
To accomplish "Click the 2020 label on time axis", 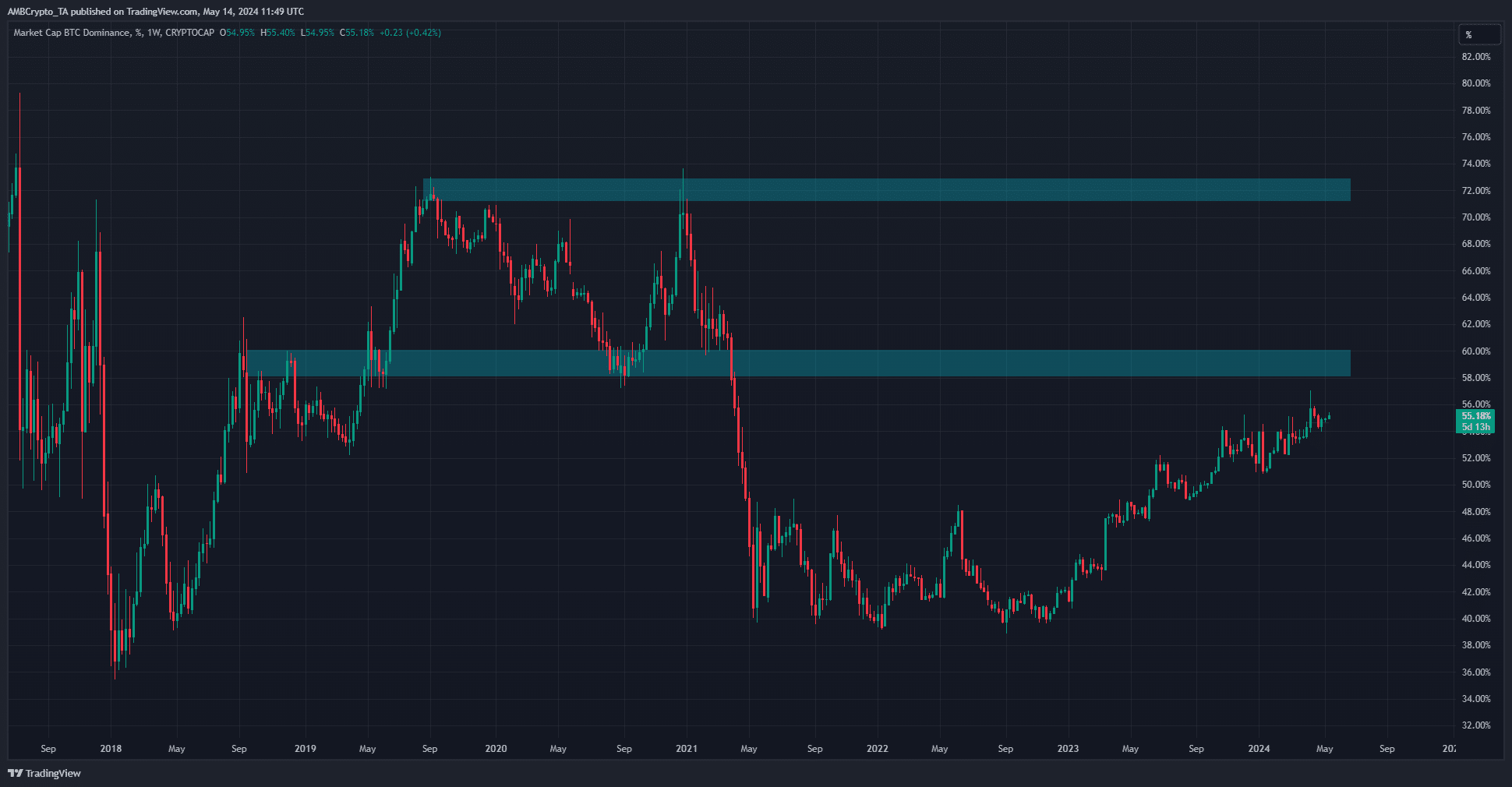I will click(496, 749).
